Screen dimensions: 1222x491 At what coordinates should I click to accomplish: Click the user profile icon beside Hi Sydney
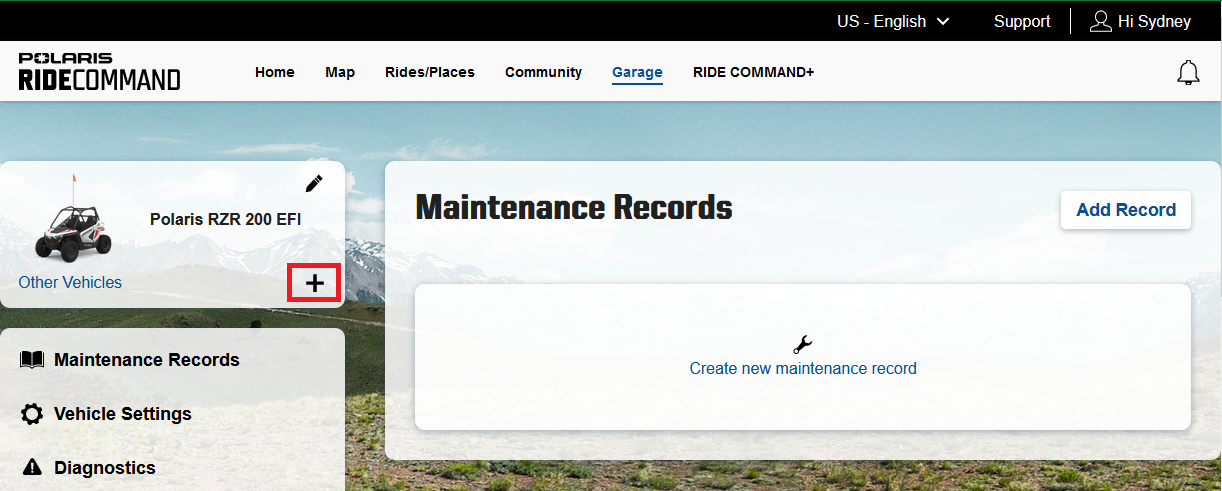[x=1101, y=21]
